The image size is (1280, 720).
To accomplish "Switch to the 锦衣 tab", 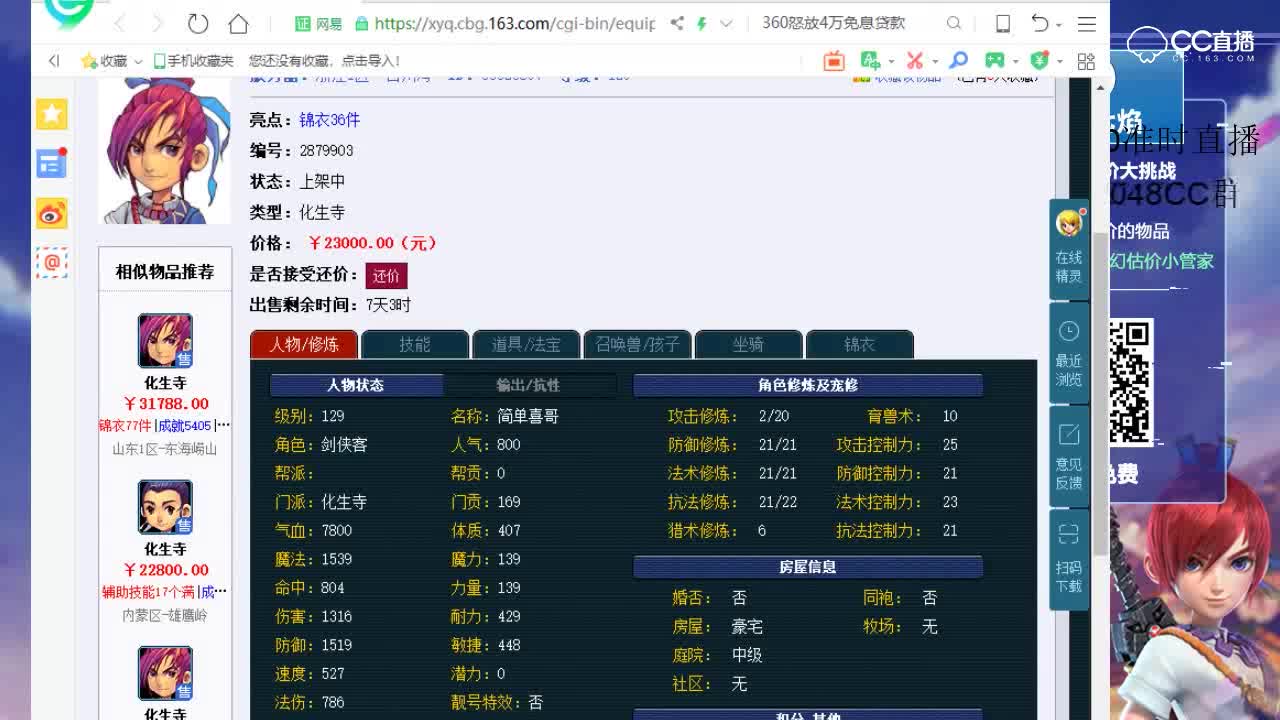I will (x=859, y=344).
